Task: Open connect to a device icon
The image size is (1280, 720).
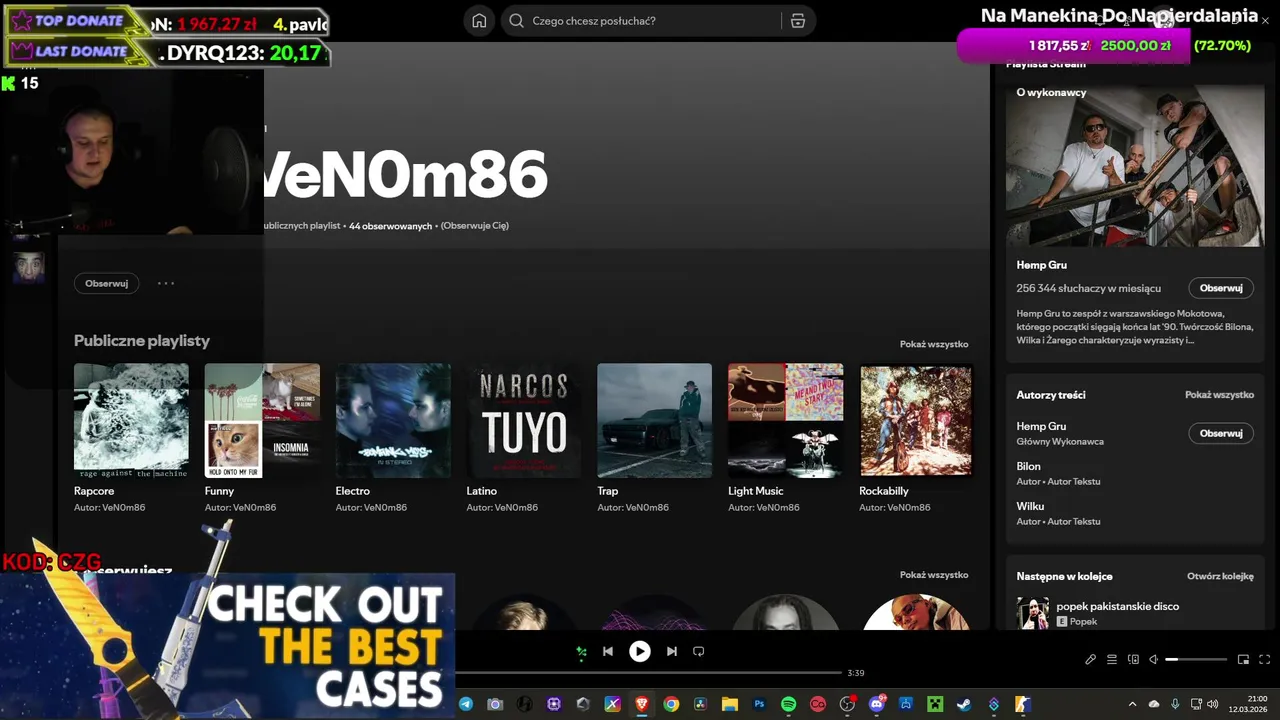Action: point(1133,659)
